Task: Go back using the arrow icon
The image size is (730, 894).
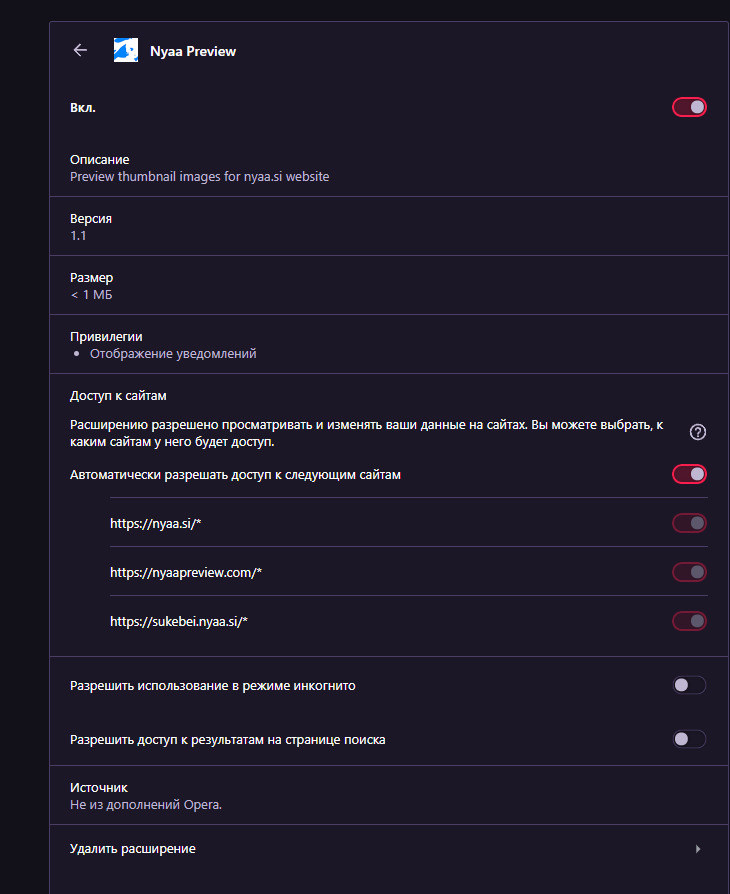Action: 80,50
